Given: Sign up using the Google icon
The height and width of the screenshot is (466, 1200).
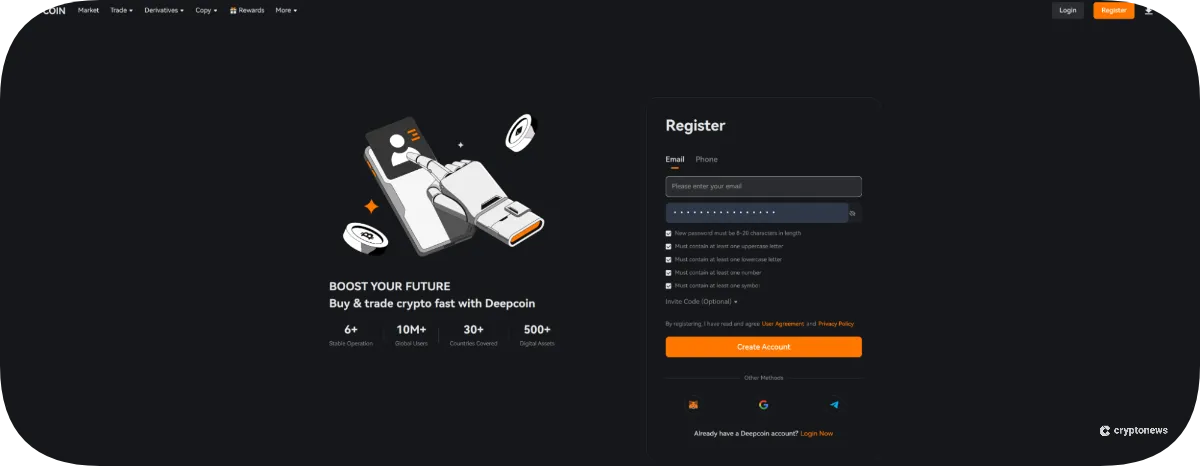Looking at the screenshot, I should [x=763, y=405].
